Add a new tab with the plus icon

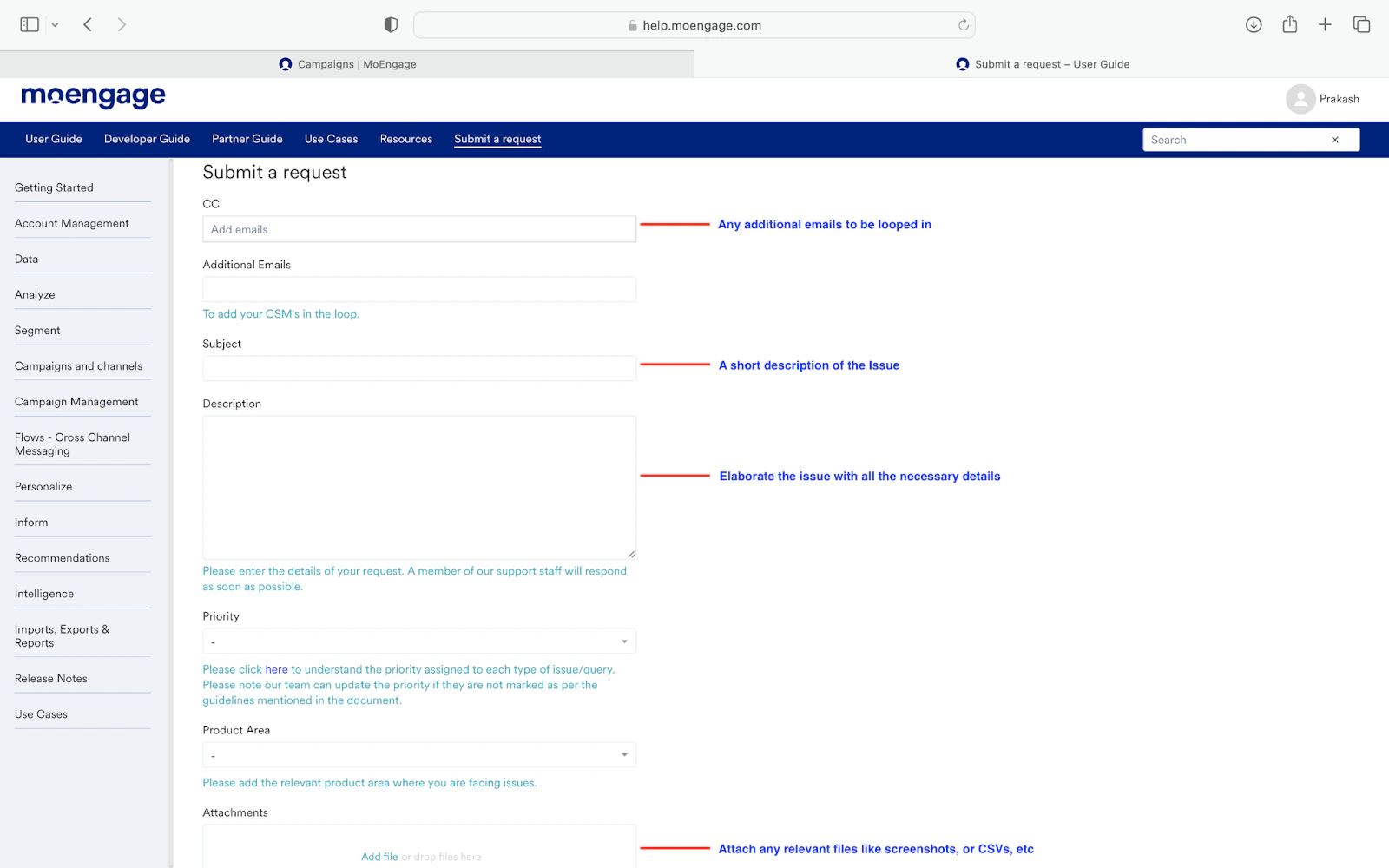click(1325, 25)
